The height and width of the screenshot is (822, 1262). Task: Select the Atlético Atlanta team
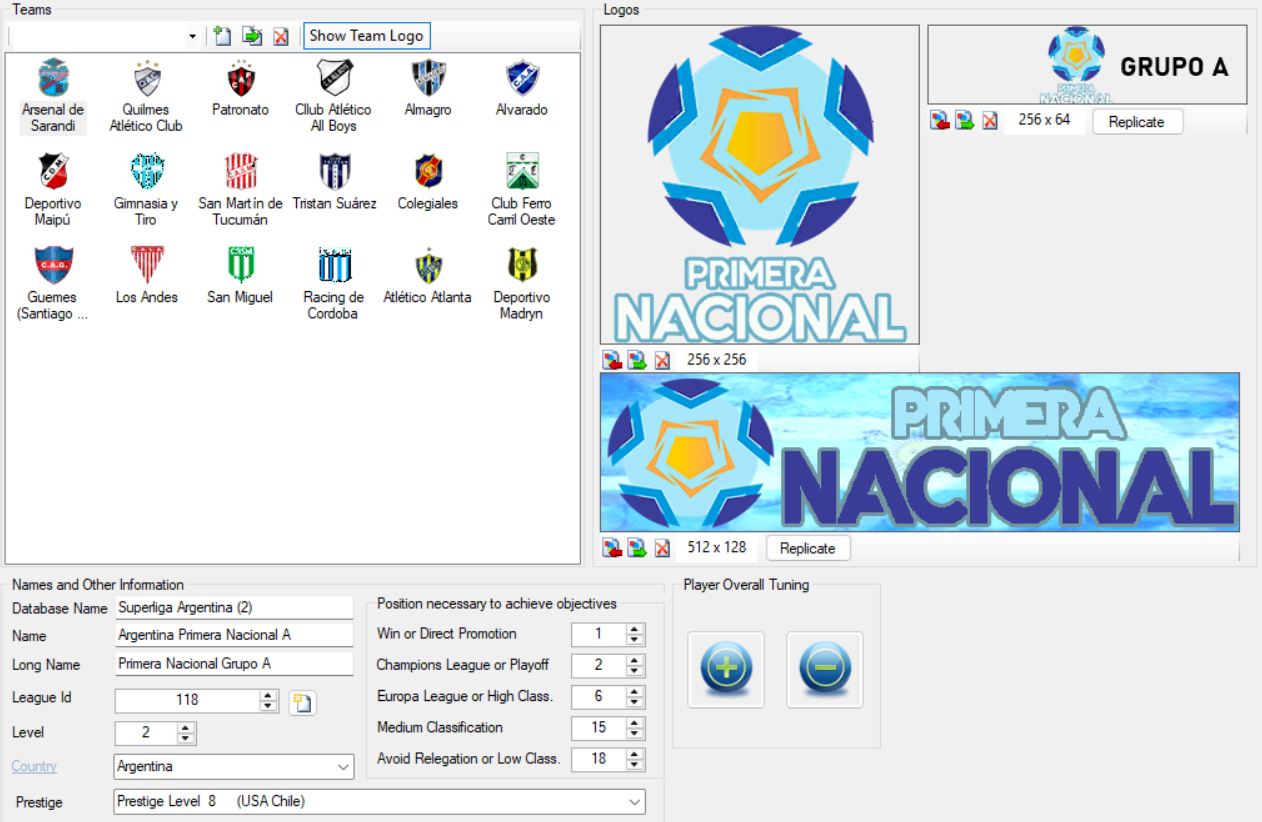(x=428, y=275)
